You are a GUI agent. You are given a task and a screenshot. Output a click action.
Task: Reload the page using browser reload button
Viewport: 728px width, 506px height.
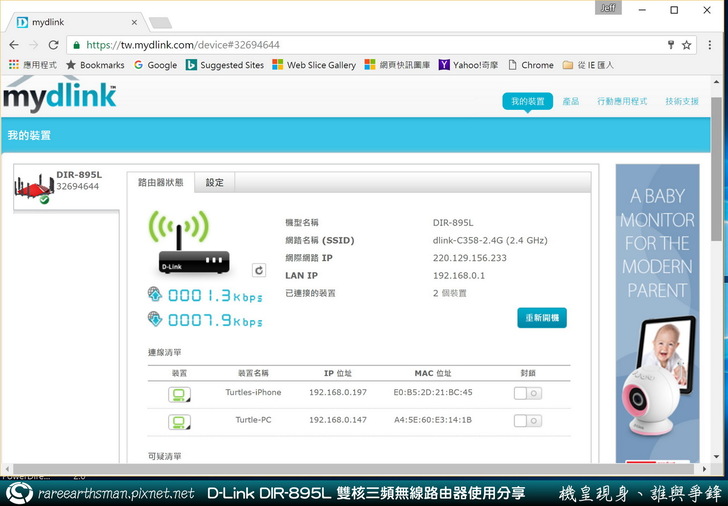click(x=54, y=45)
